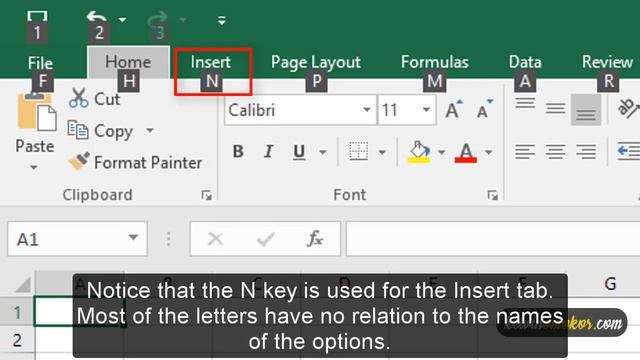The width and height of the screenshot is (640, 360).
Task: Expand the font name dropdown list
Action: click(367, 110)
